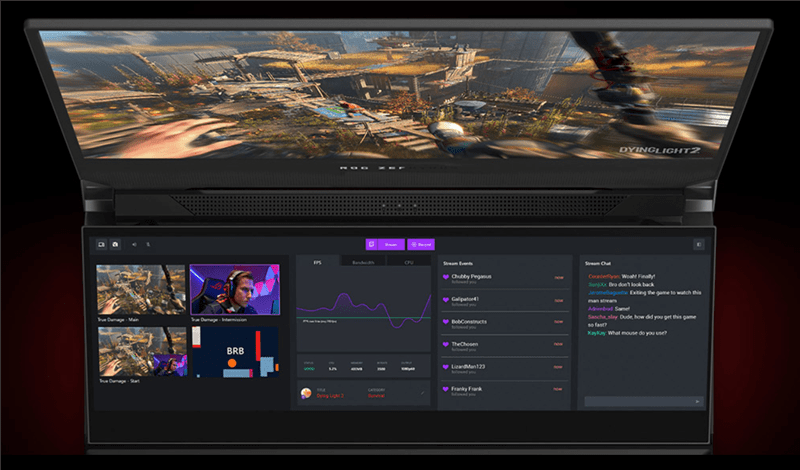Viewport: 800px width, 470px height.
Task: Click the game avatar icon beside the title
Action: tap(306, 393)
